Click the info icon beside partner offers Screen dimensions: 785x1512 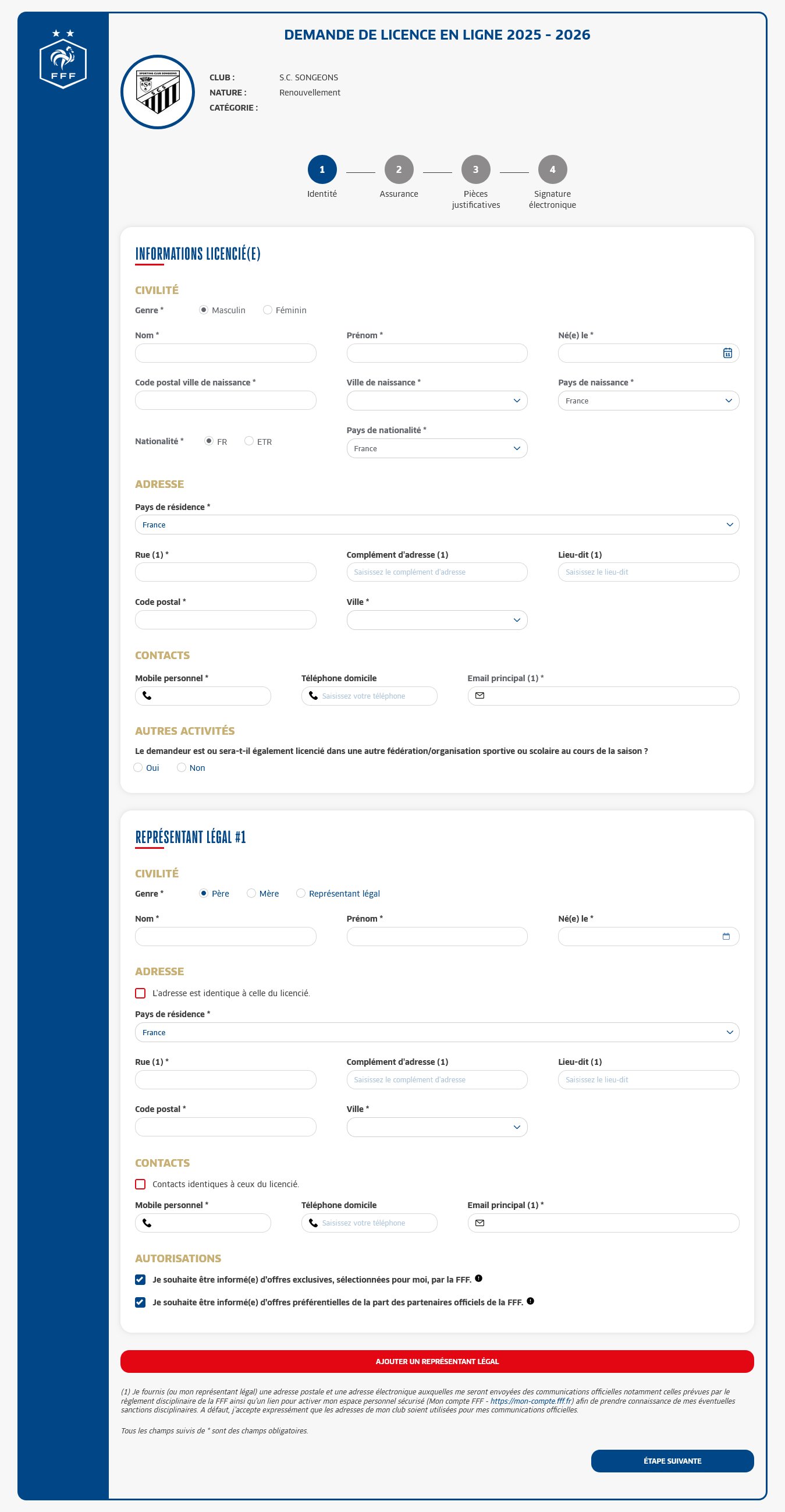530,1301
